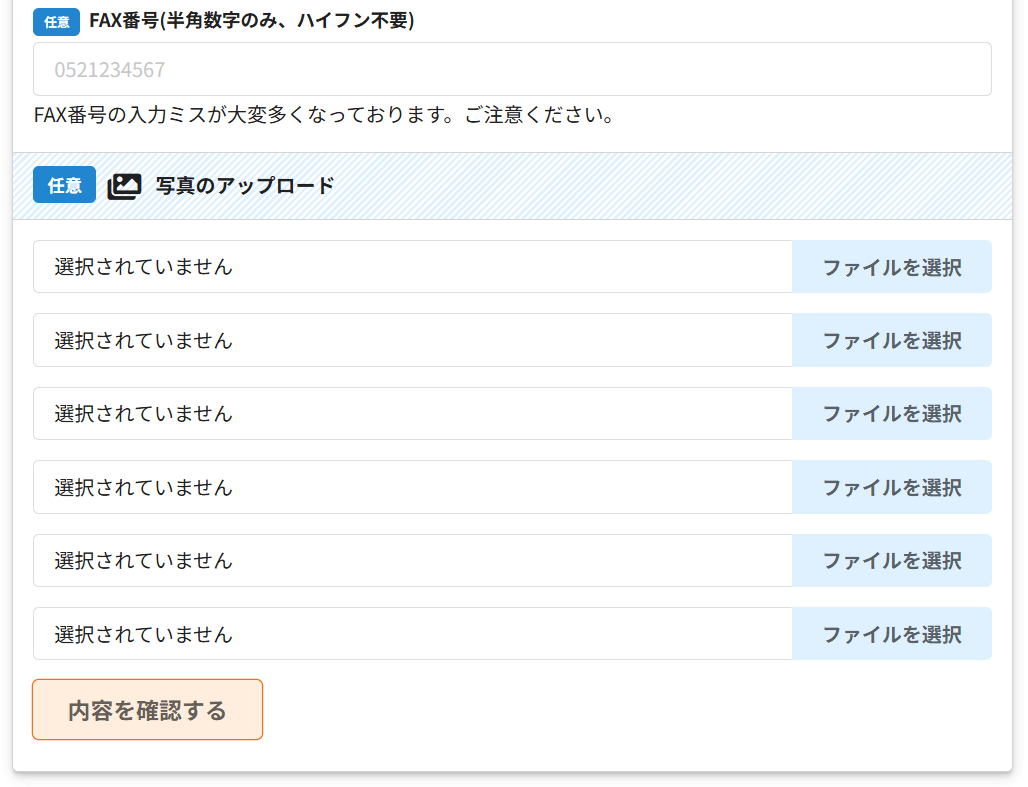Click the sixth 選択されていません file field
Image resolution: width=1028 pixels, height=787 pixels.
point(412,634)
